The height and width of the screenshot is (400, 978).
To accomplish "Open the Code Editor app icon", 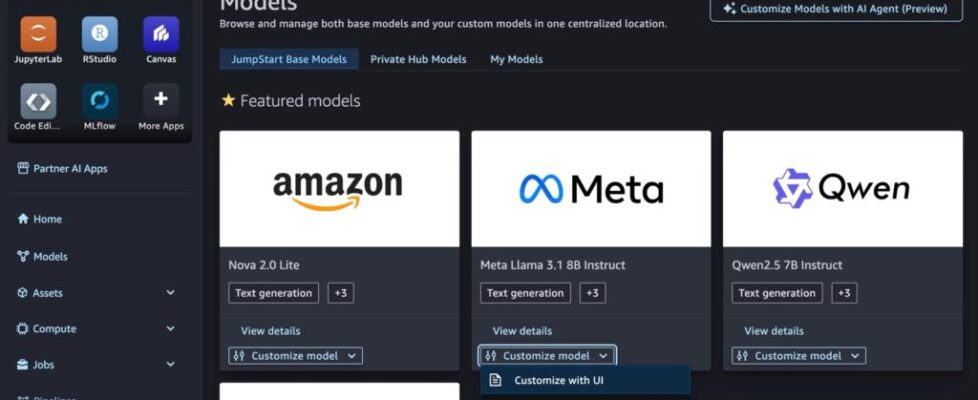I will (x=38, y=101).
